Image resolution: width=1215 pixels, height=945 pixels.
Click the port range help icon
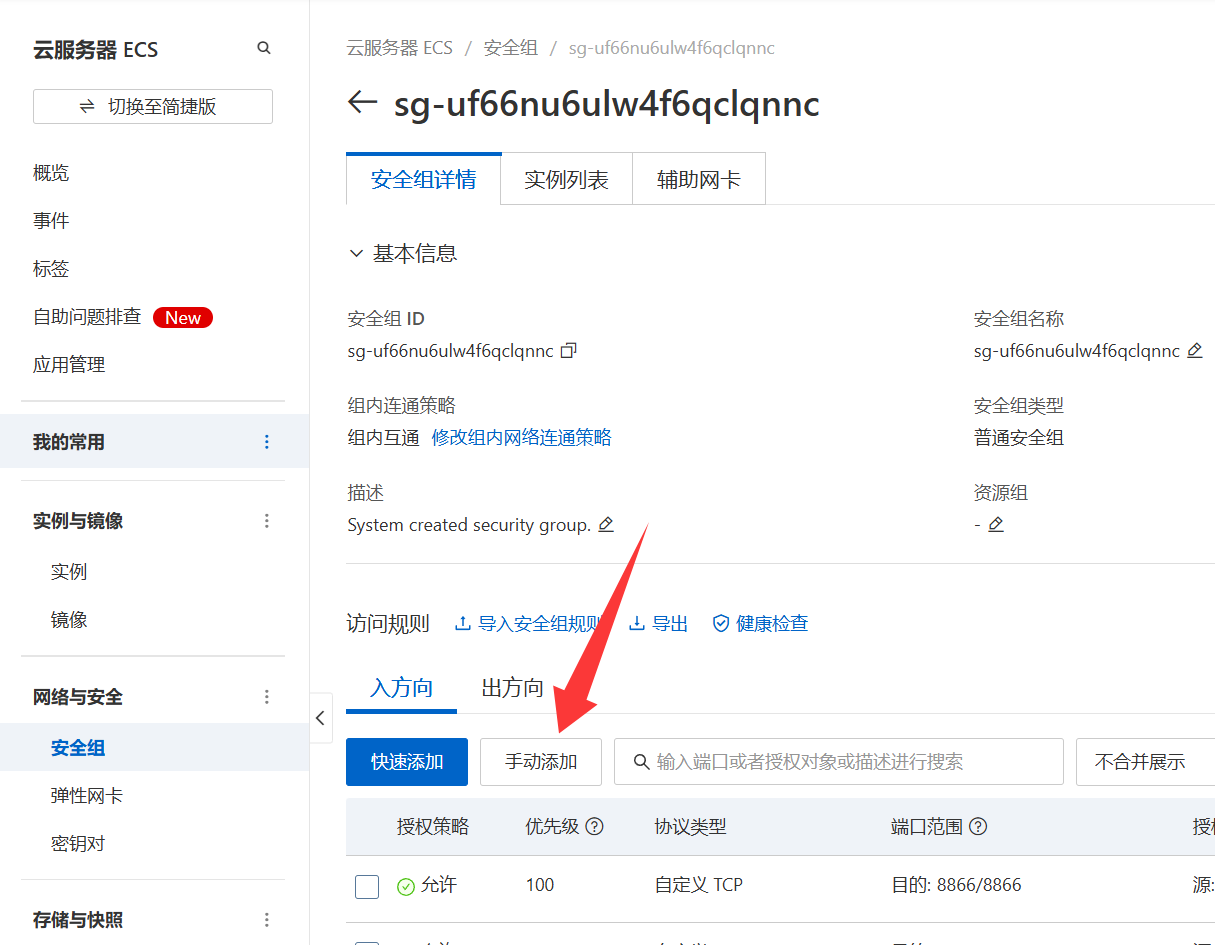point(979,827)
